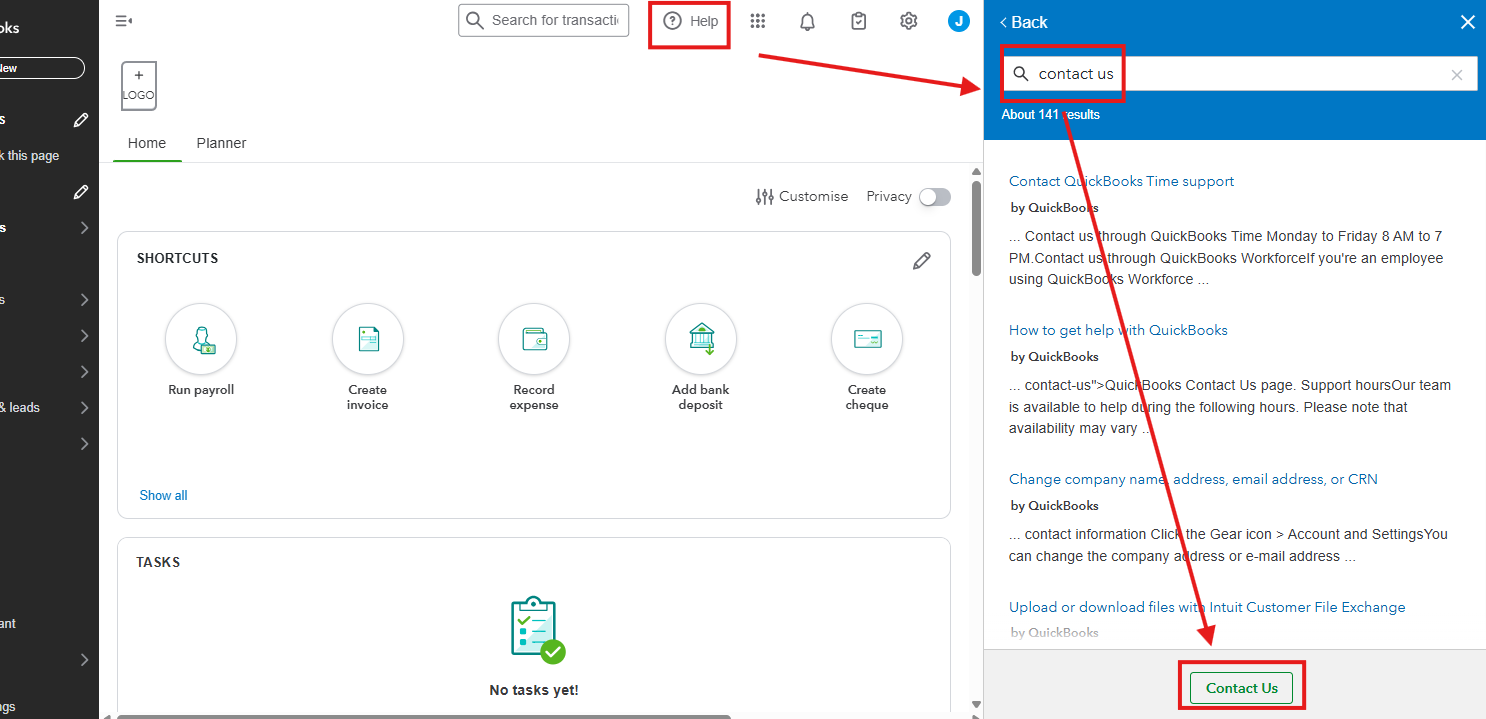Open 'Change company name, address' article
The image size is (1486, 719).
[x=1193, y=479]
